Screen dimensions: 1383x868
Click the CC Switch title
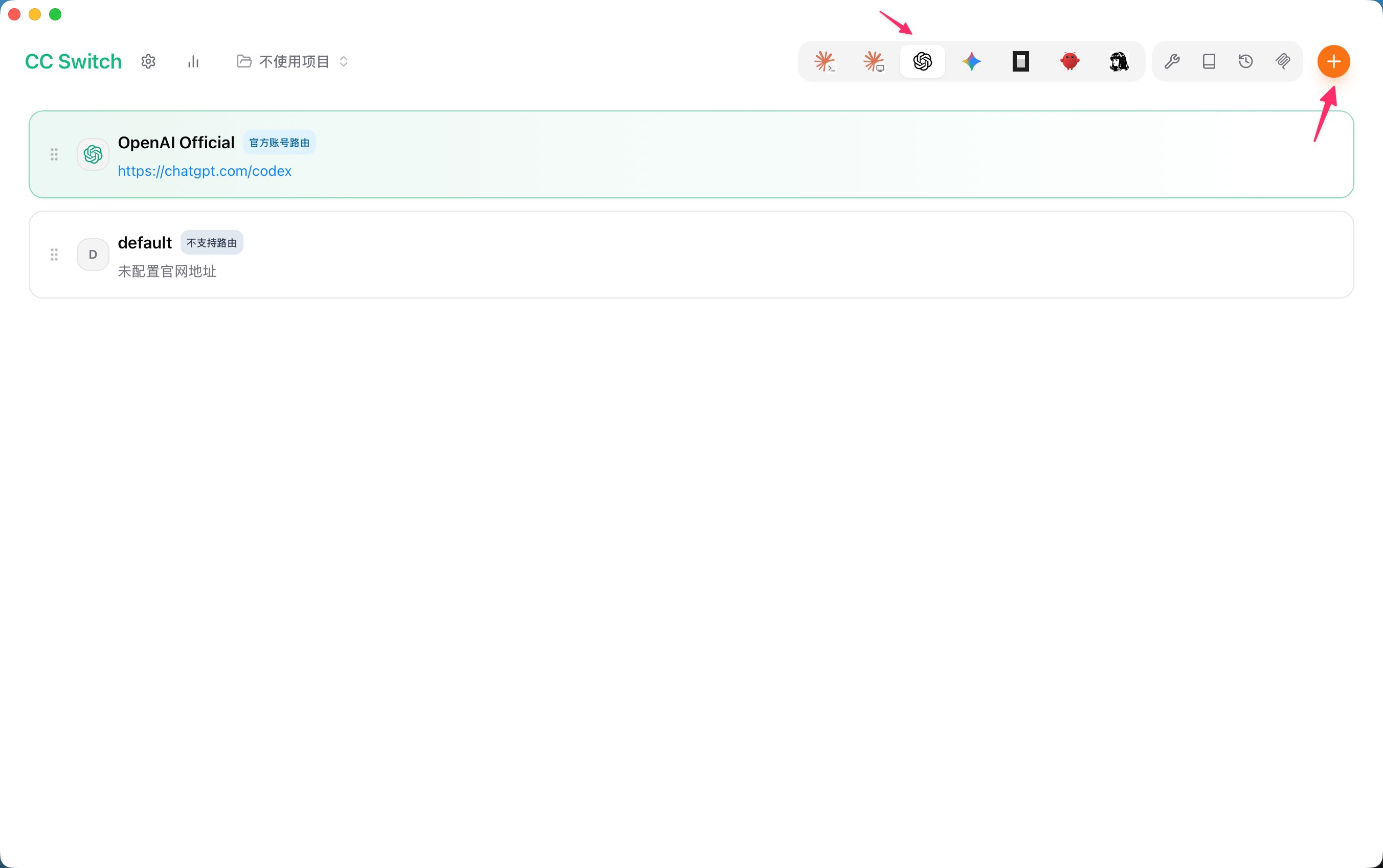pos(73,61)
